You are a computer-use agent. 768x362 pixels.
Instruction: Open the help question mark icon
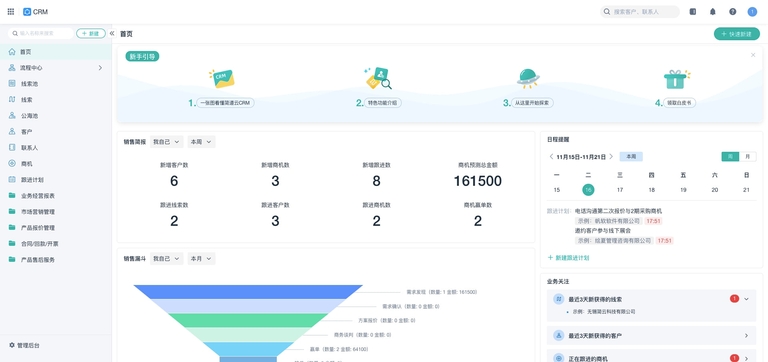click(732, 12)
